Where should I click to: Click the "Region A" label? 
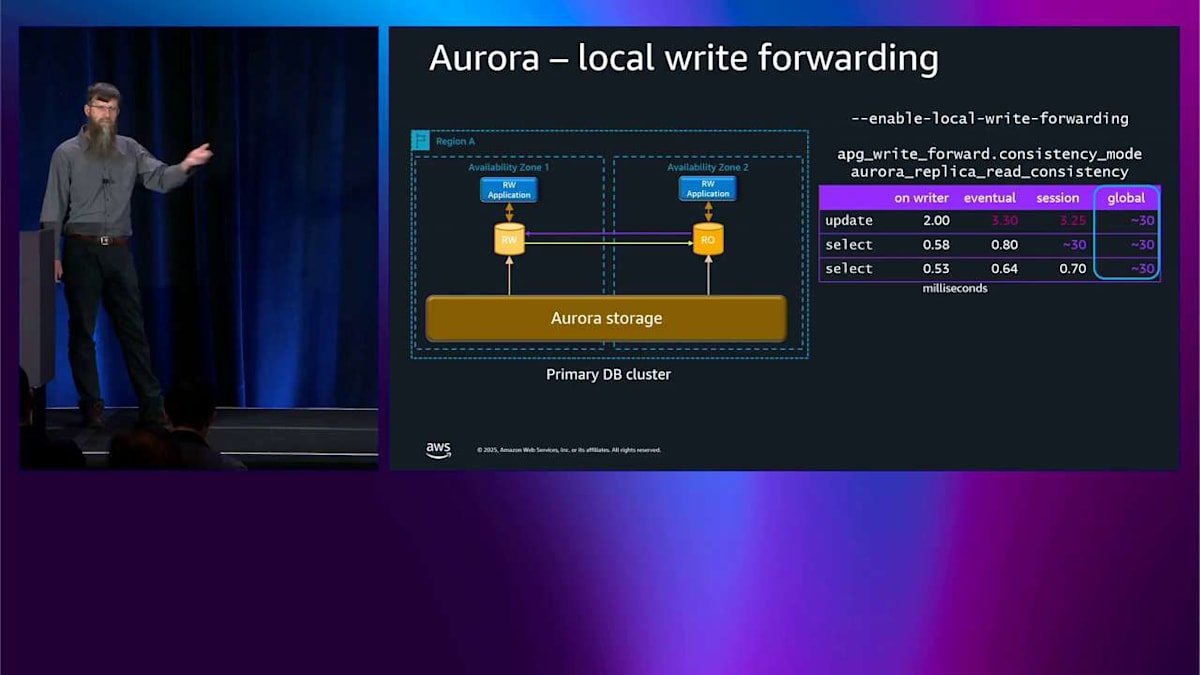point(455,141)
